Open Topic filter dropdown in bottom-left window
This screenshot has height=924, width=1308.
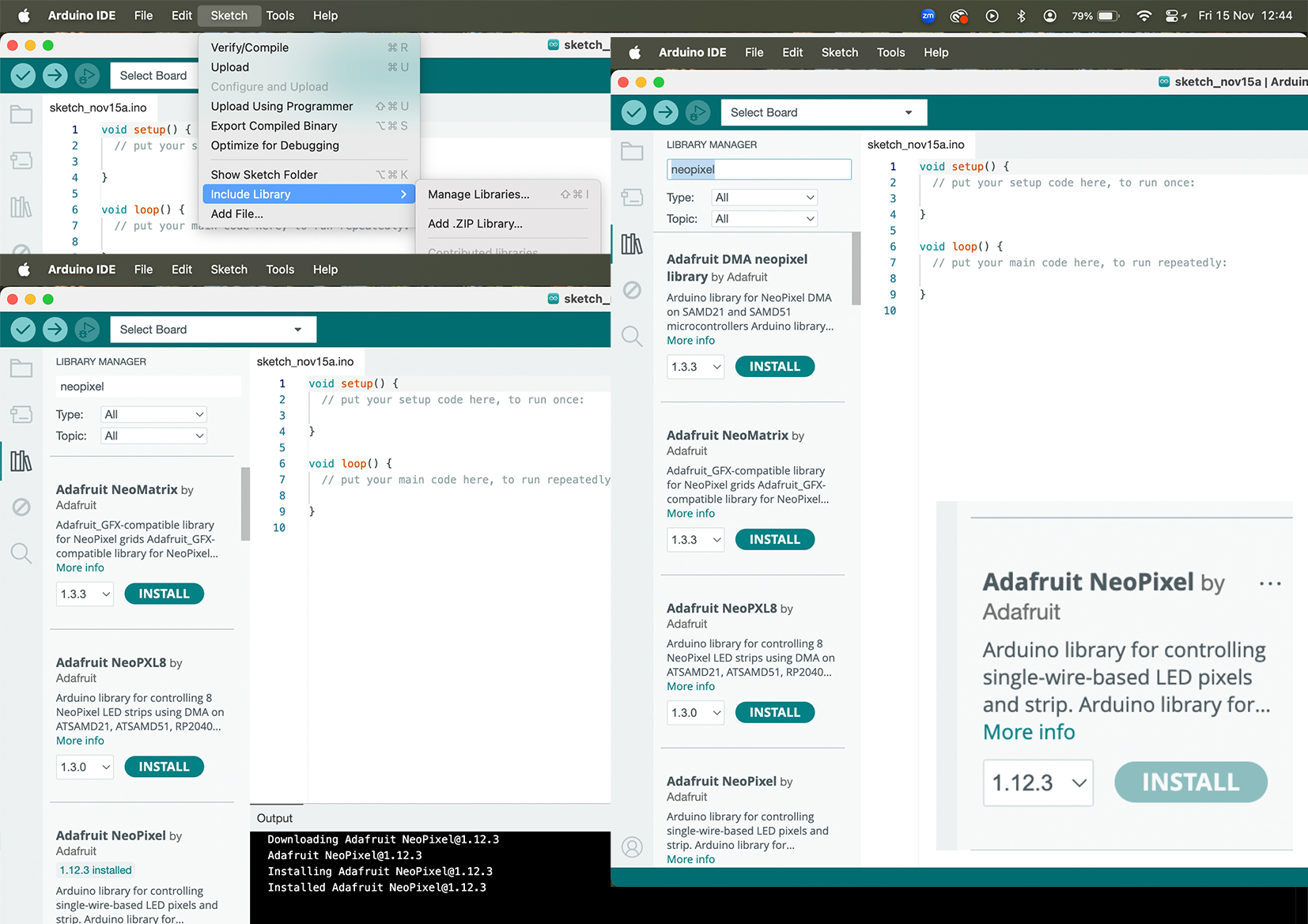(154, 436)
